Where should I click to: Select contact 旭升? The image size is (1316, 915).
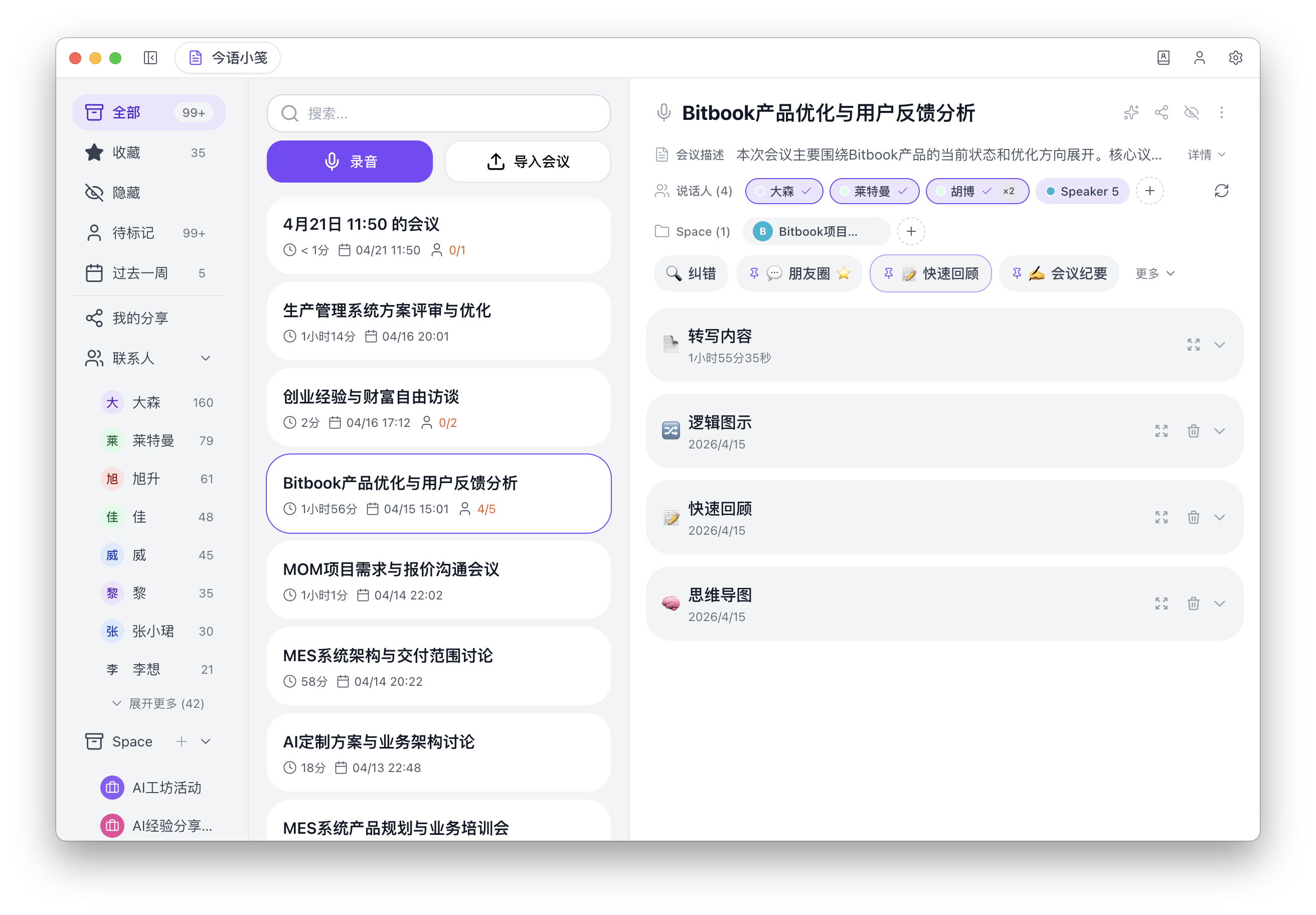coord(157,479)
